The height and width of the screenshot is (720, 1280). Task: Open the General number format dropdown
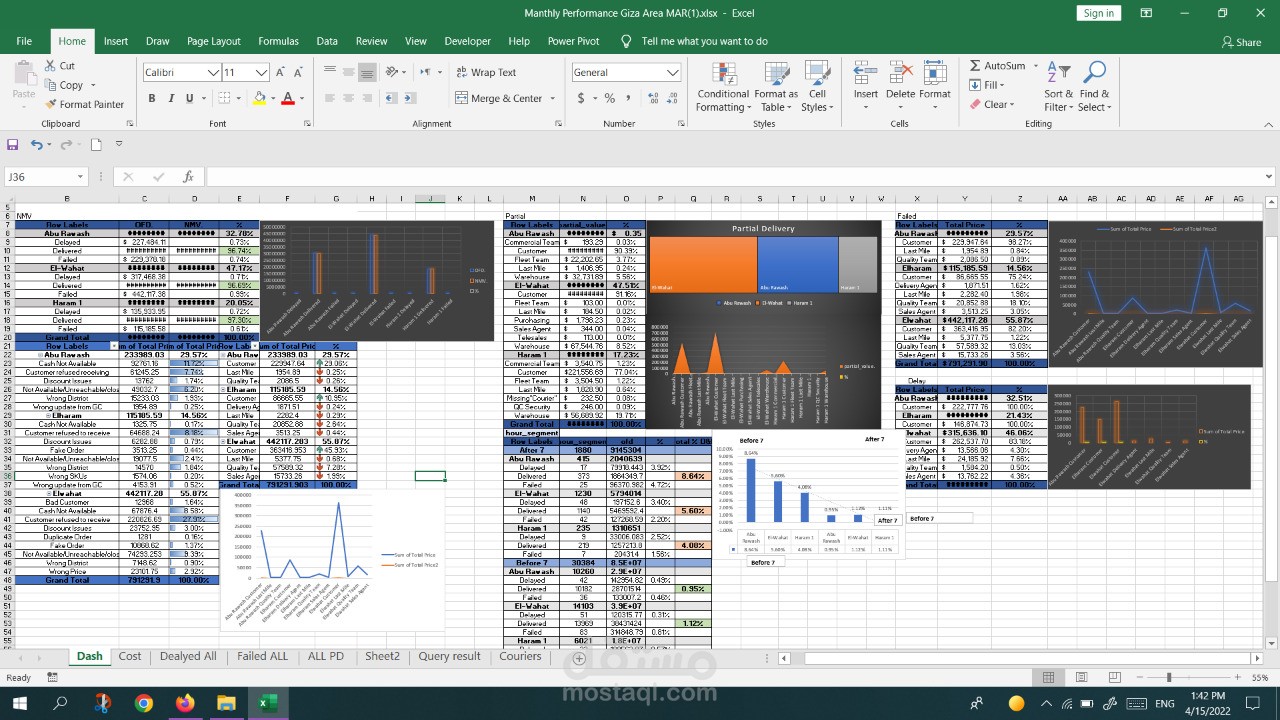coord(673,72)
